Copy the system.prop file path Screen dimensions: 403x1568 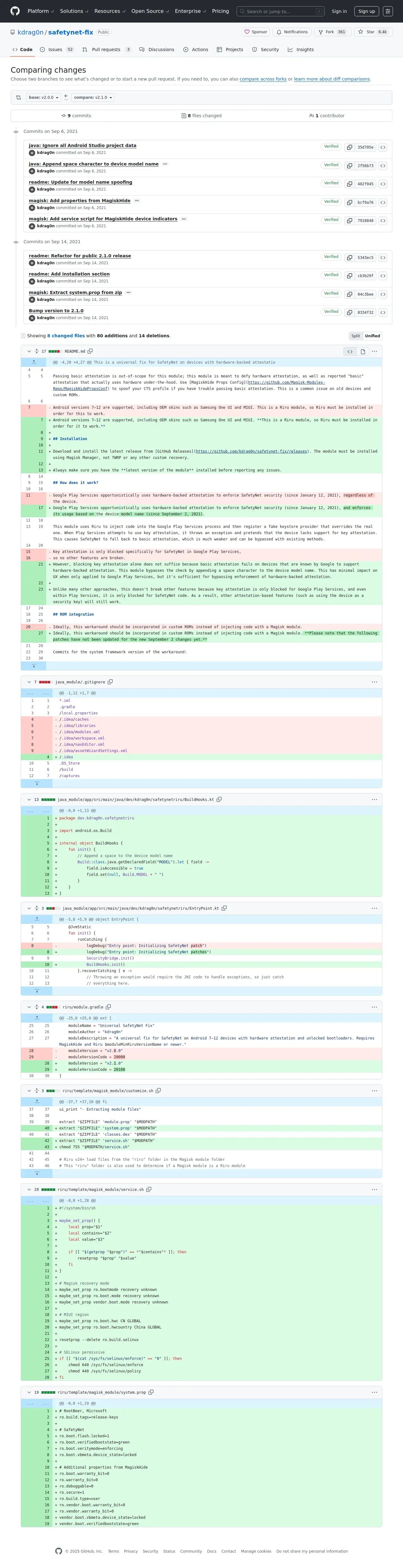point(151,1392)
